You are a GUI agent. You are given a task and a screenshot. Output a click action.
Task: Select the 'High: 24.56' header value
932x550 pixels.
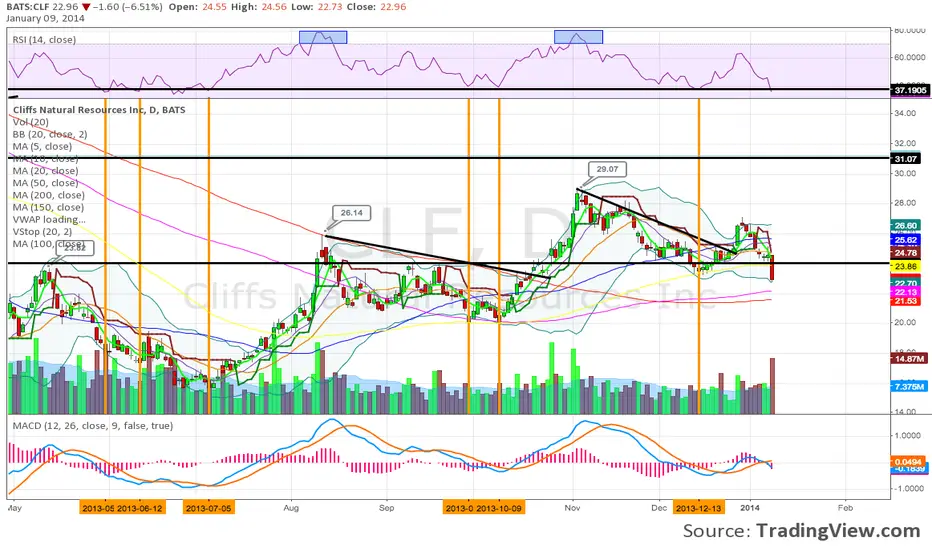259,7
